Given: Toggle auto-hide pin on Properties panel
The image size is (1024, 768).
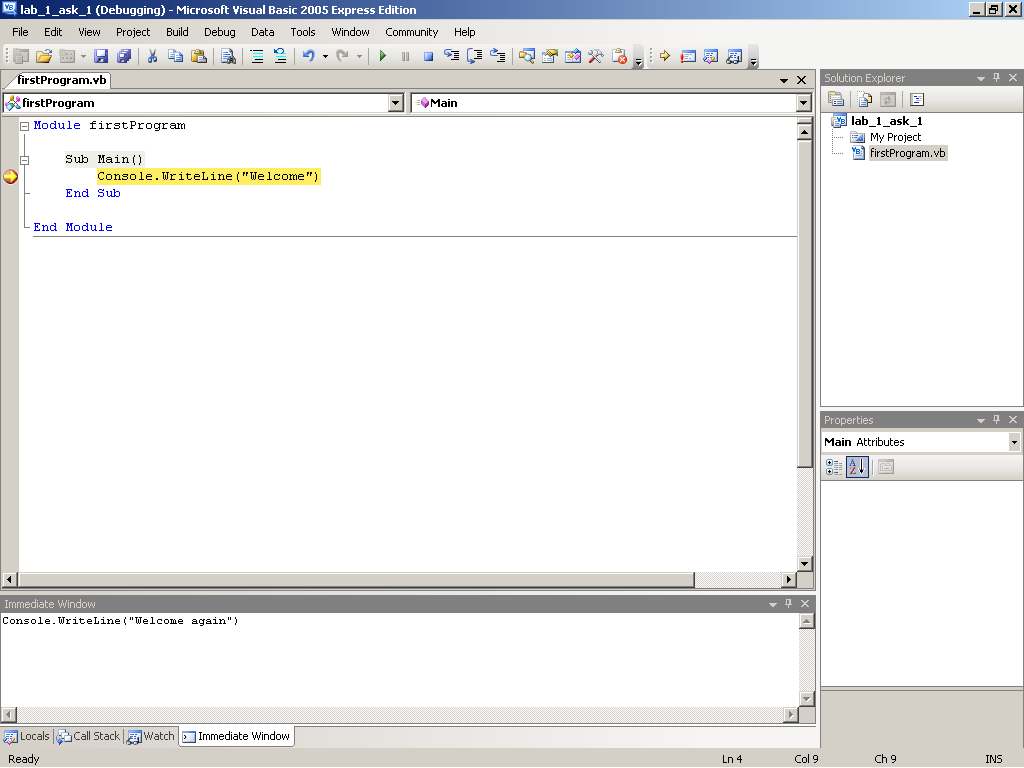Looking at the screenshot, I should [x=997, y=420].
